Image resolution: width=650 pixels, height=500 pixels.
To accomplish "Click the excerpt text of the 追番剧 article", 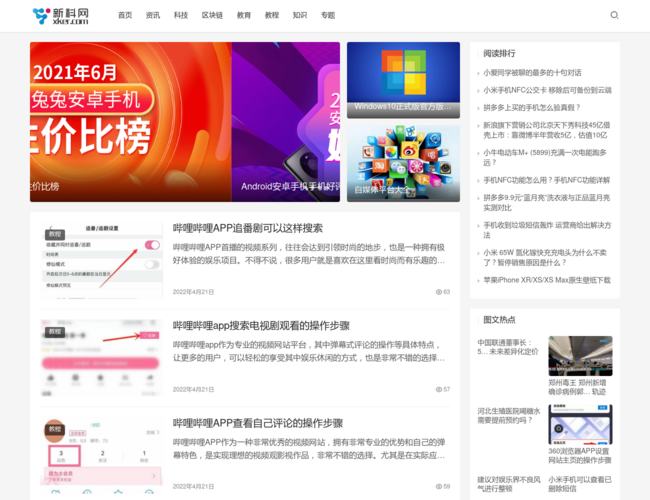I will (309, 254).
